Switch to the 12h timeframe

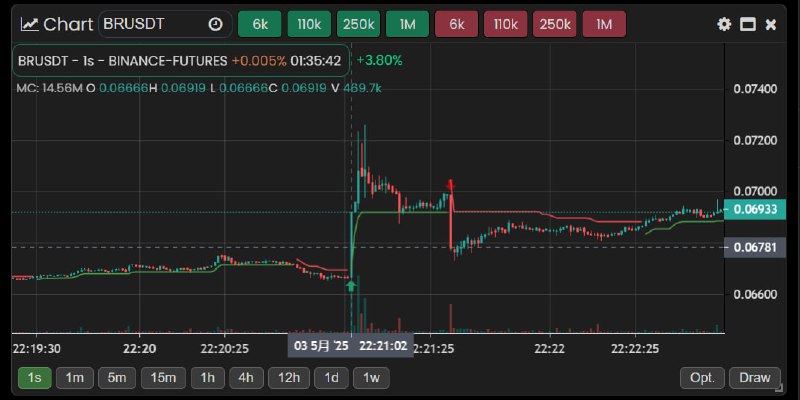tap(289, 378)
